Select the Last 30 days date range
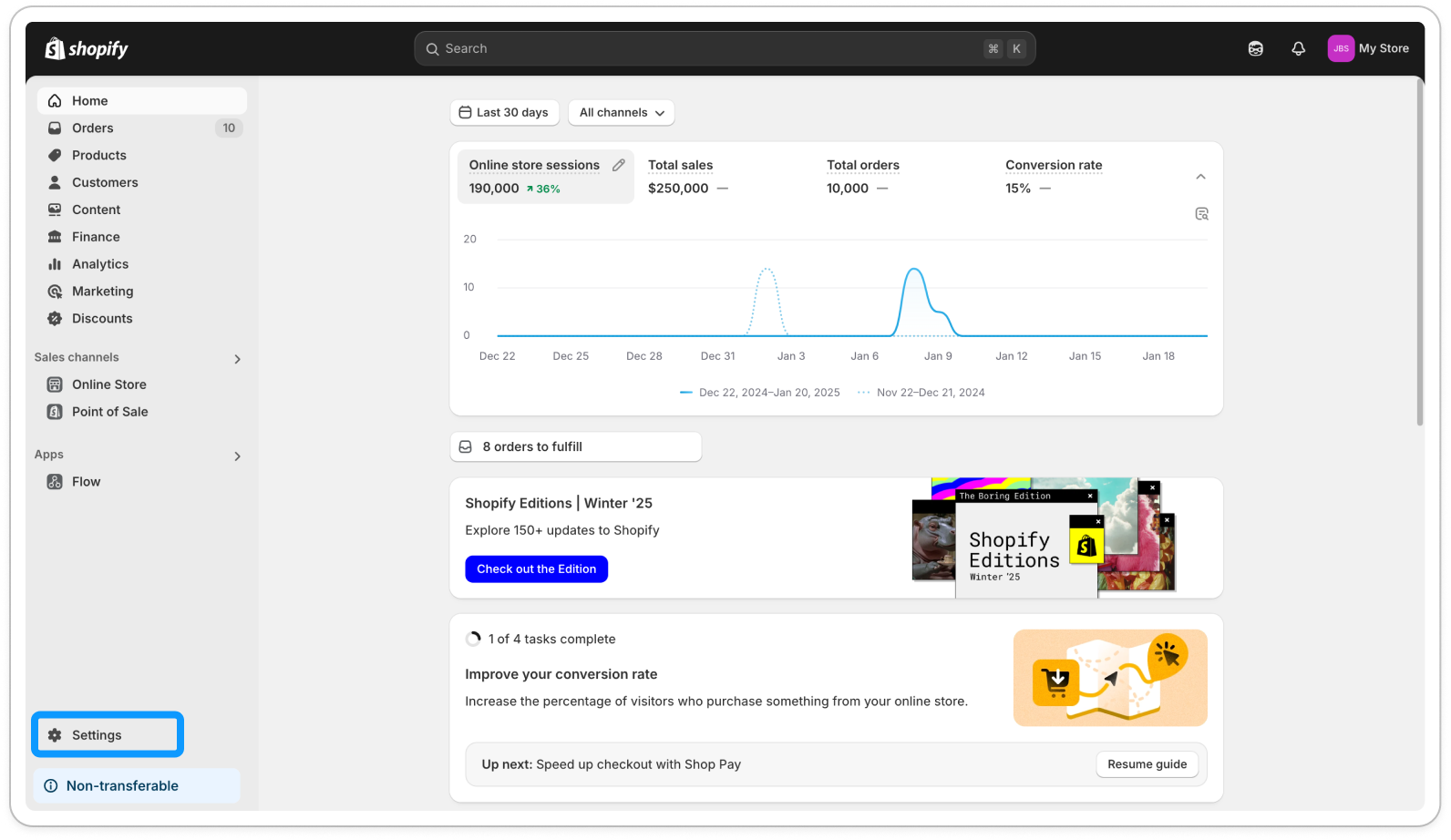The height and width of the screenshot is (840, 1451). 504,113
